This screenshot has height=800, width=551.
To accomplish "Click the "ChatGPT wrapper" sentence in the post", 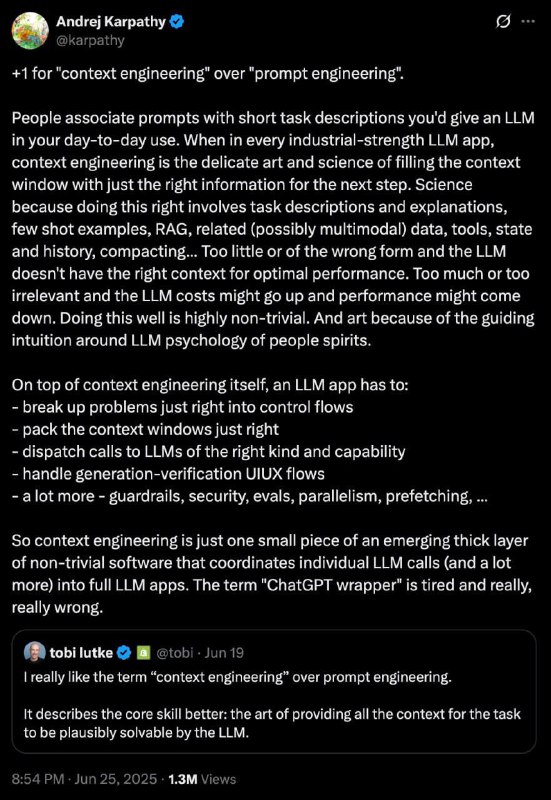I will pos(271,596).
